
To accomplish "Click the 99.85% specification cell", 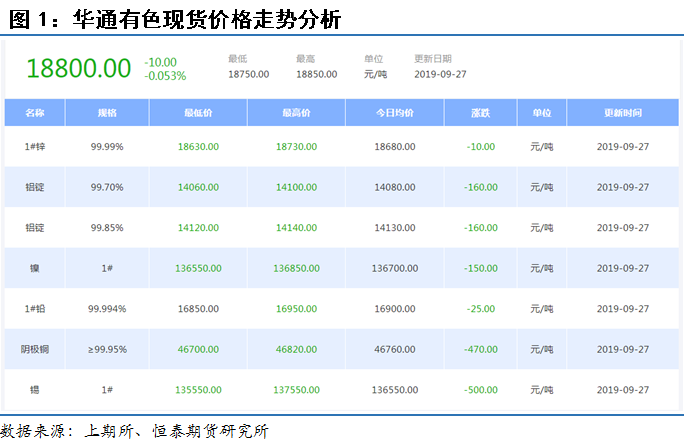I will (x=107, y=228).
